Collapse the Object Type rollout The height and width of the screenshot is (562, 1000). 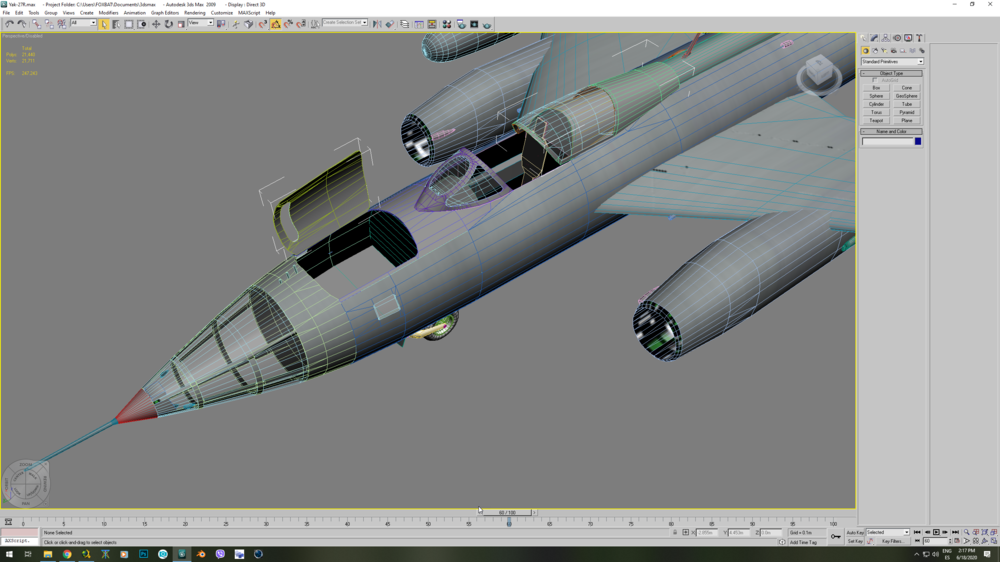tap(892, 73)
